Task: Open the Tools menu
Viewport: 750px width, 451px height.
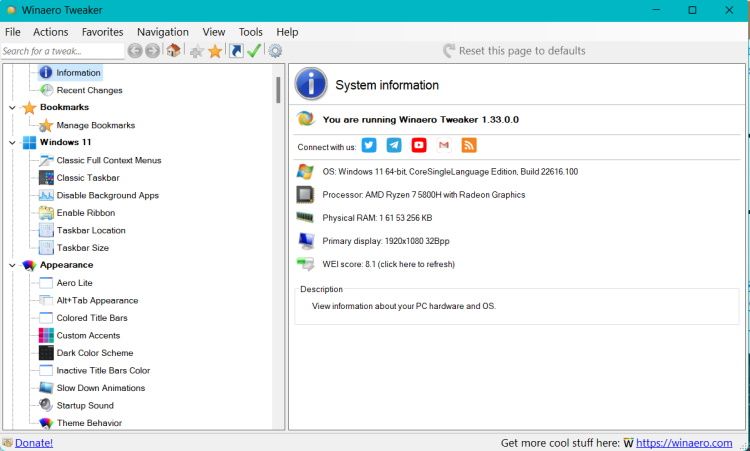Action: (x=251, y=32)
